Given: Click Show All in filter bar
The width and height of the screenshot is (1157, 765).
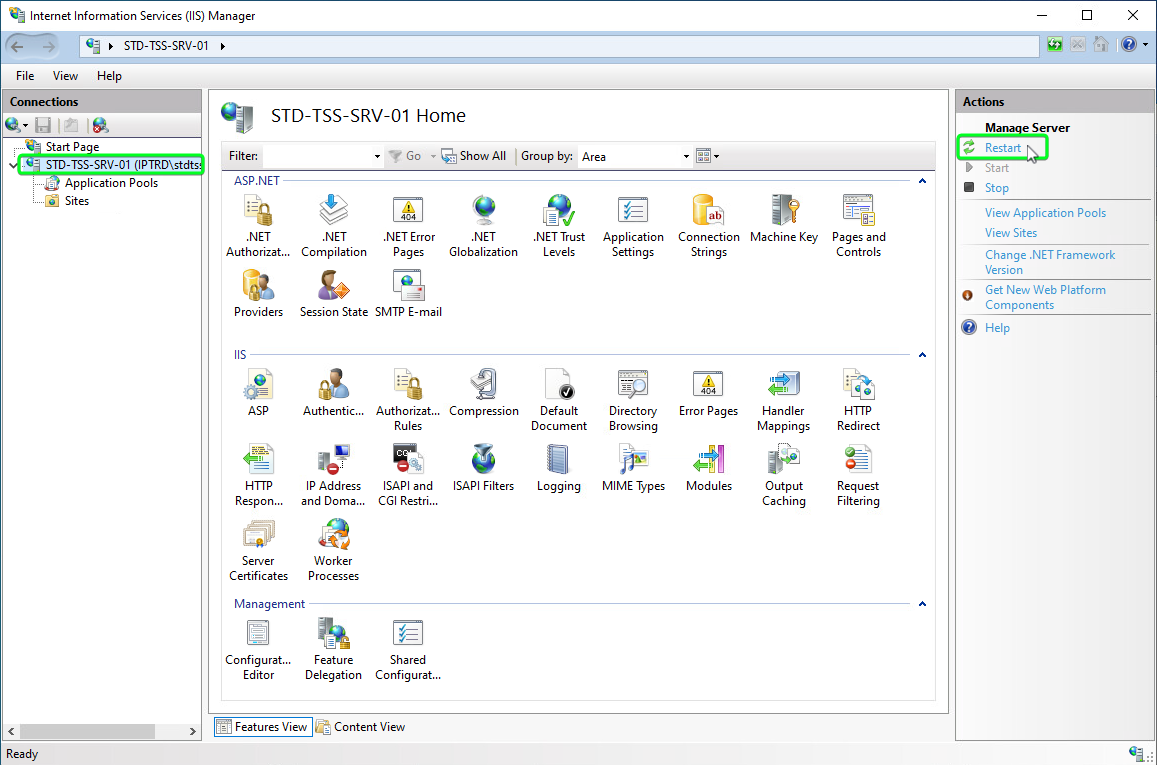Looking at the screenshot, I should [474, 156].
